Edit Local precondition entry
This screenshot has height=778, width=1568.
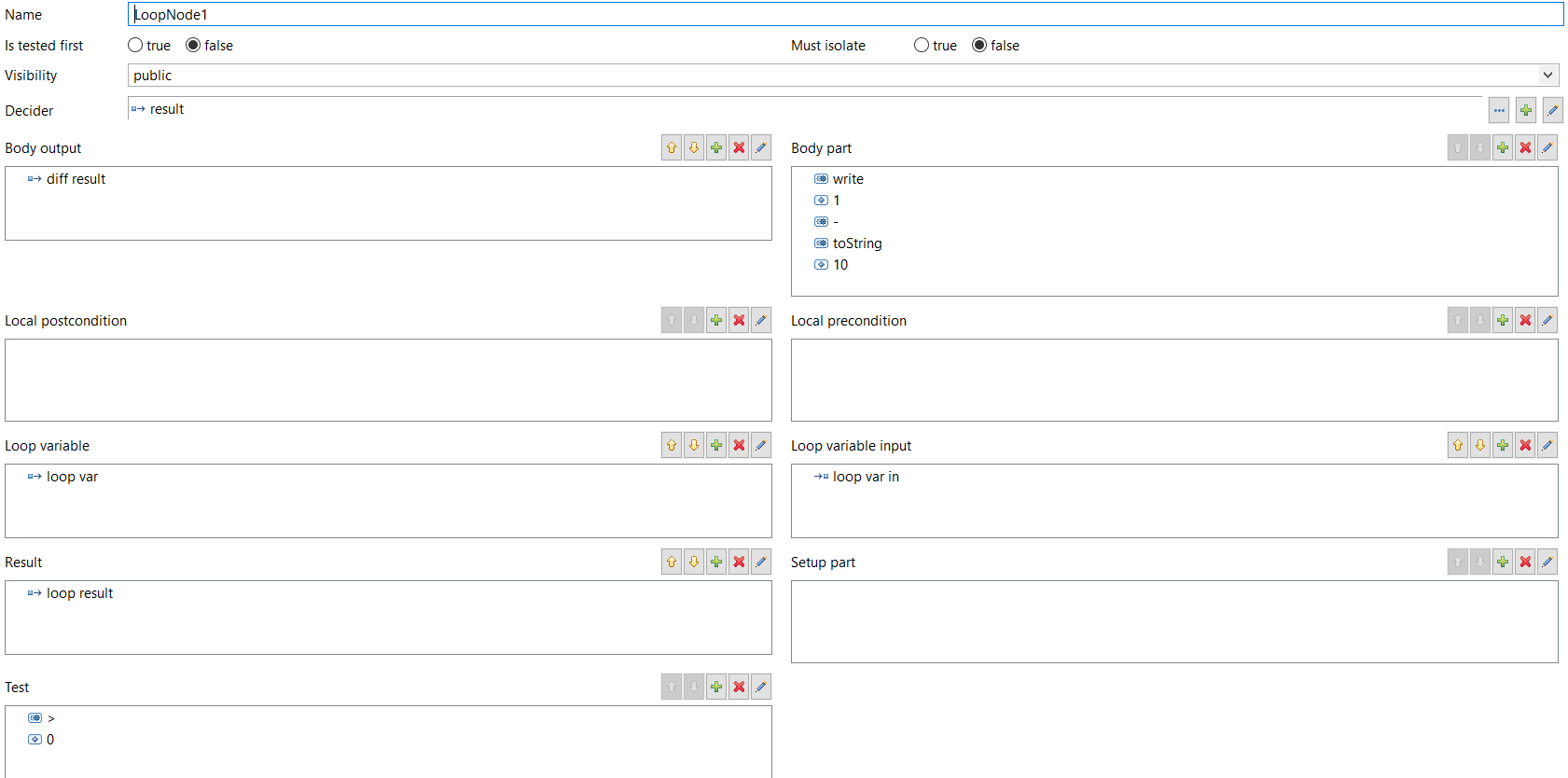click(x=1547, y=320)
